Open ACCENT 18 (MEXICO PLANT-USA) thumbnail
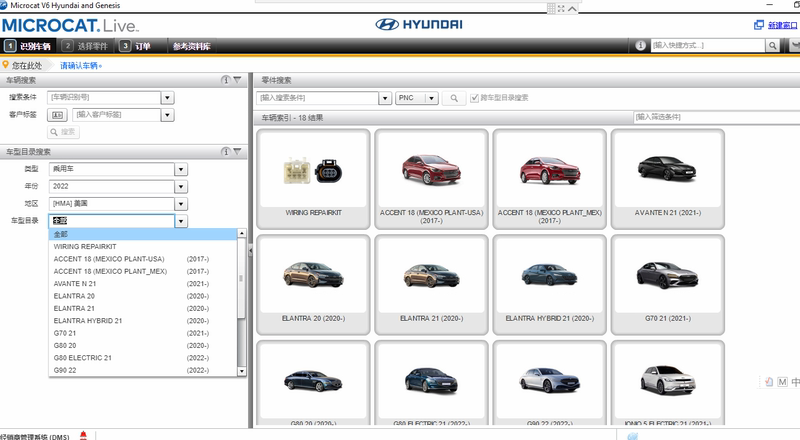The image size is (800, 440). tap(431, 179)
